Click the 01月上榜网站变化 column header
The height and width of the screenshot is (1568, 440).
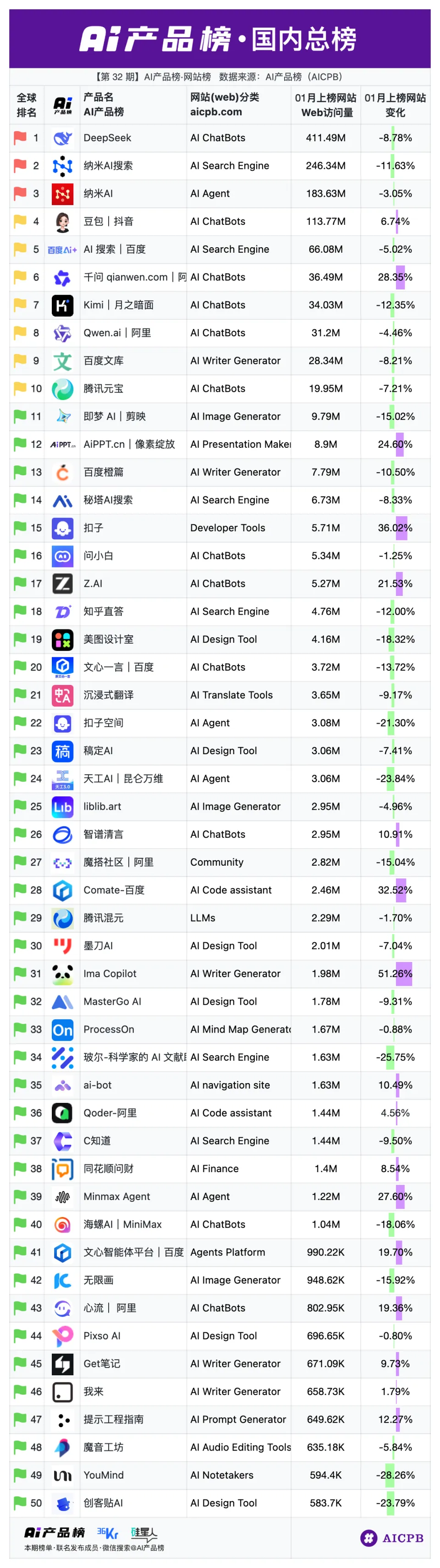click(x=395, y=105)
